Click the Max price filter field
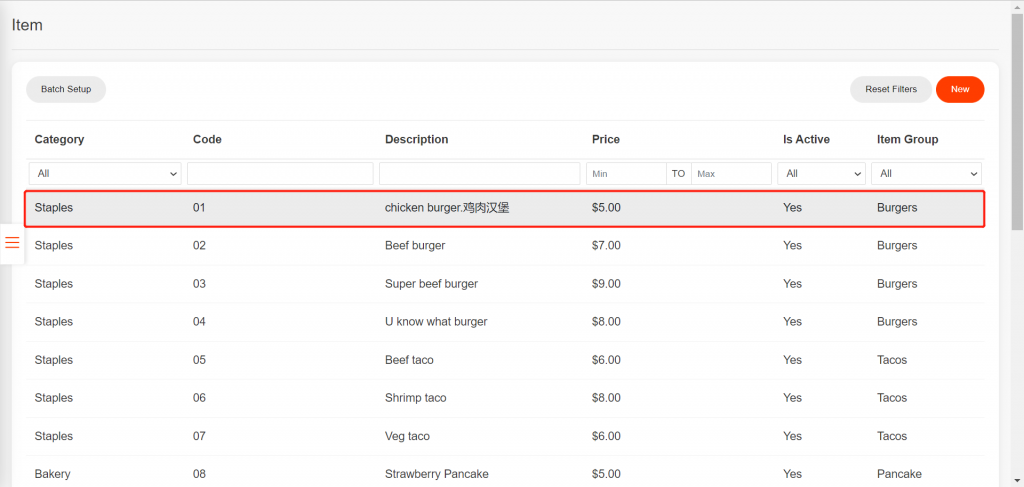The image size is (1024, 487). [730, 174]
